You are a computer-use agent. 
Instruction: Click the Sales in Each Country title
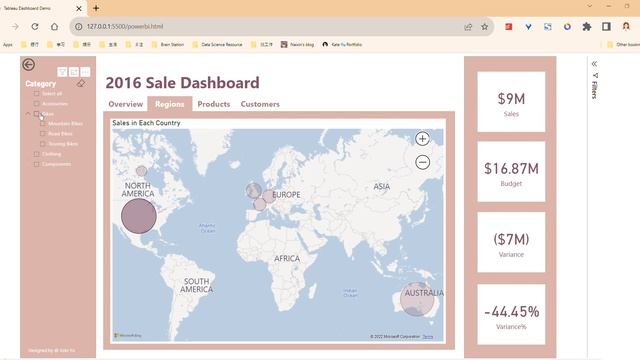pos(146,123)
